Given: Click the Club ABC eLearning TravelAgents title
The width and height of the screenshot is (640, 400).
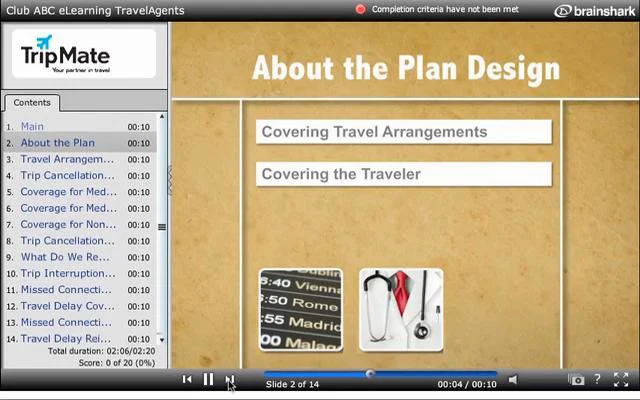Looking at the screenshot, I should [95, 11].
